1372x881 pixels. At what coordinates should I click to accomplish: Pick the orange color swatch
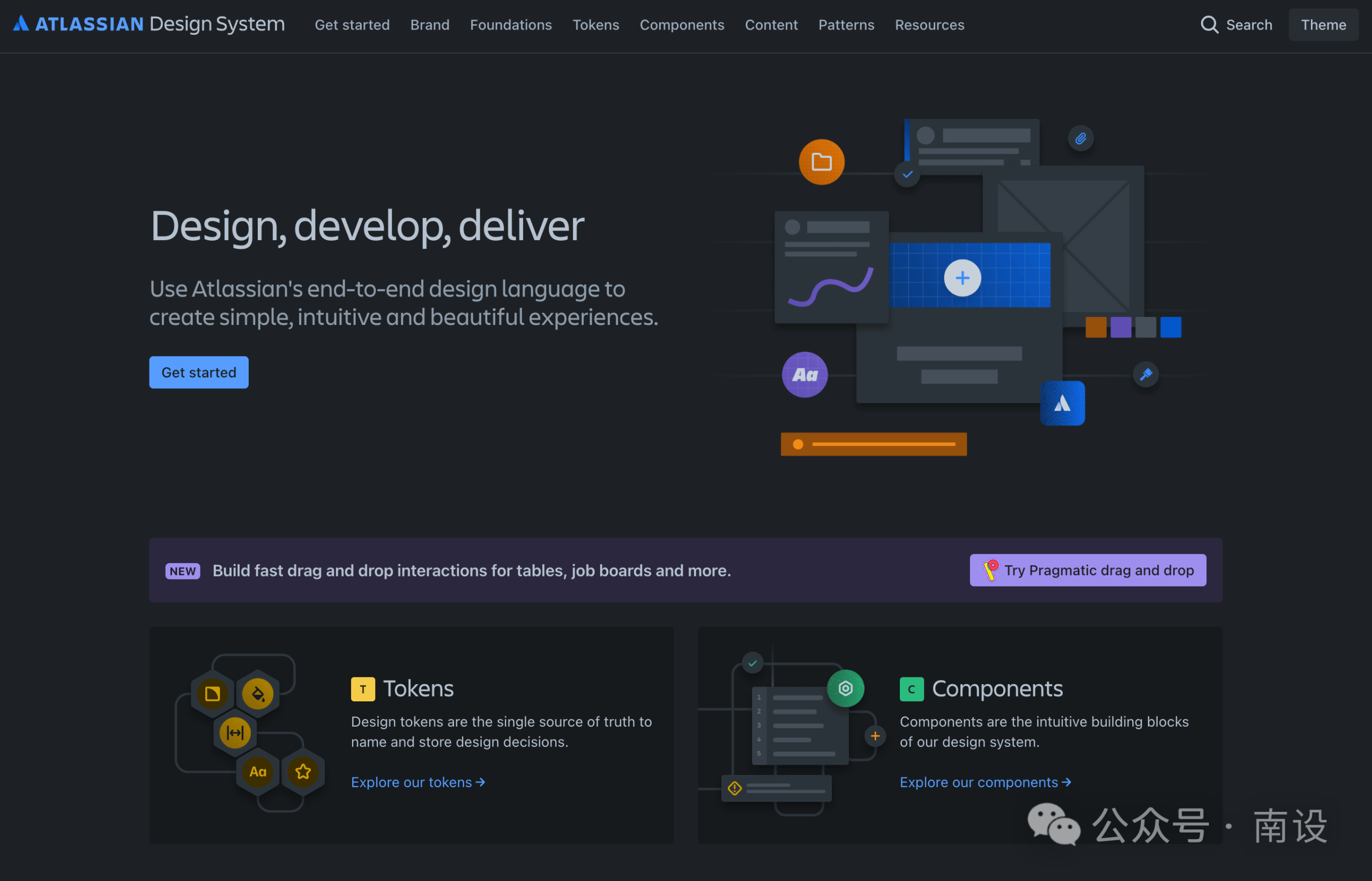1096,327
